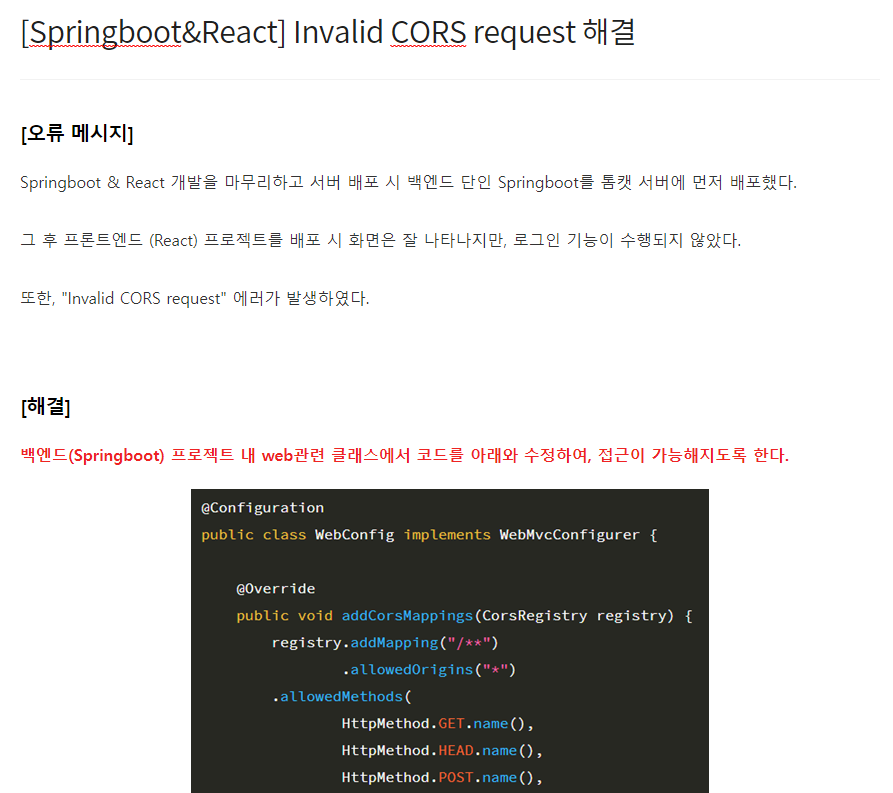Click the title "[Springboot&React] Invalid CORS request 해결"
The image size is (893, 793).
click(328, 32)
